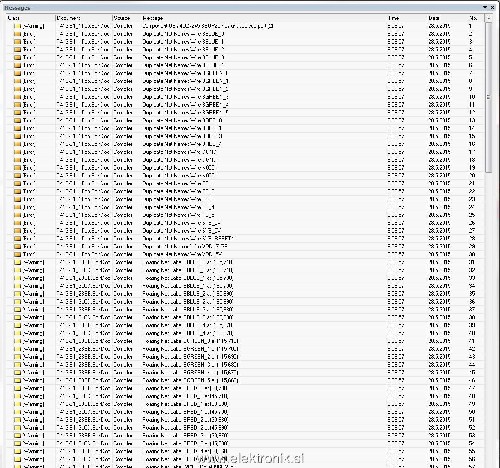
Task: Click the Error icon on row 20
Action: [17, 176]
